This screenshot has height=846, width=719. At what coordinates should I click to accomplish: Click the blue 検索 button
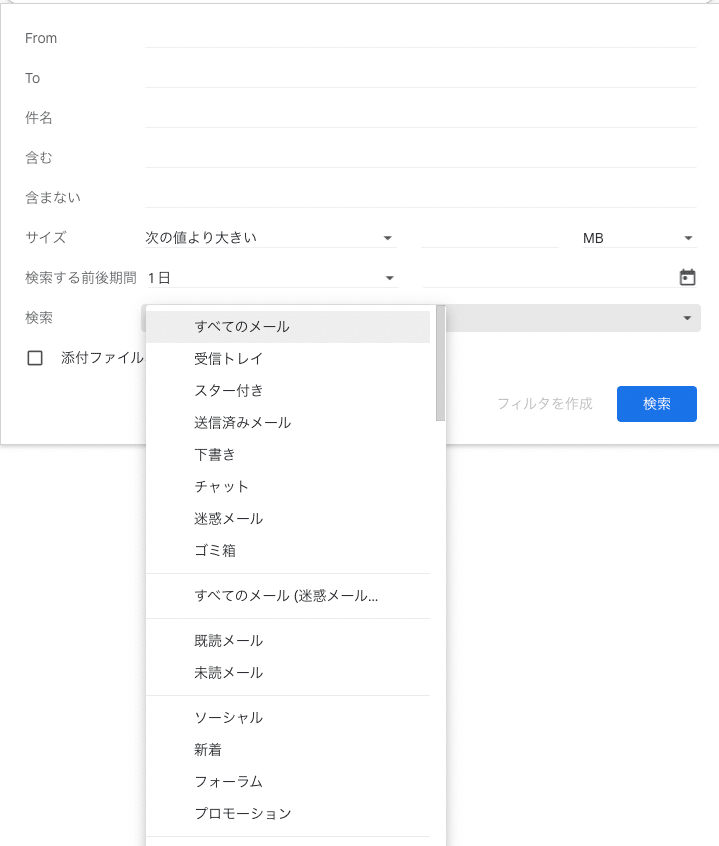(x=656, y=404)
